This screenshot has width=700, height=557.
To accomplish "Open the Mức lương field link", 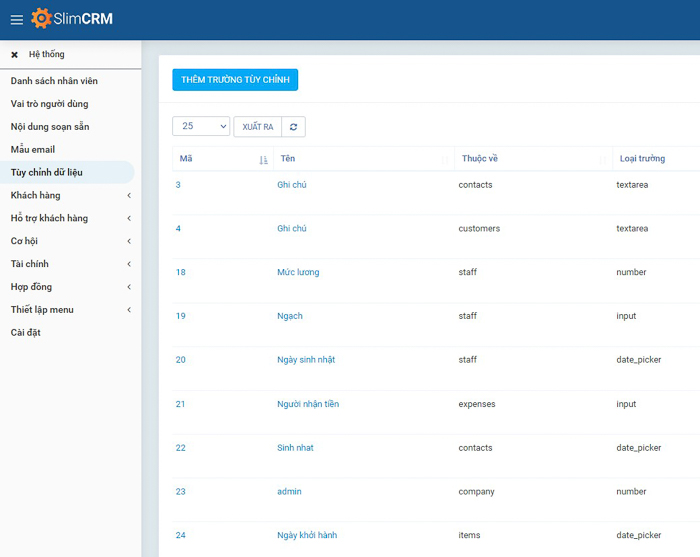I will 298,272.
